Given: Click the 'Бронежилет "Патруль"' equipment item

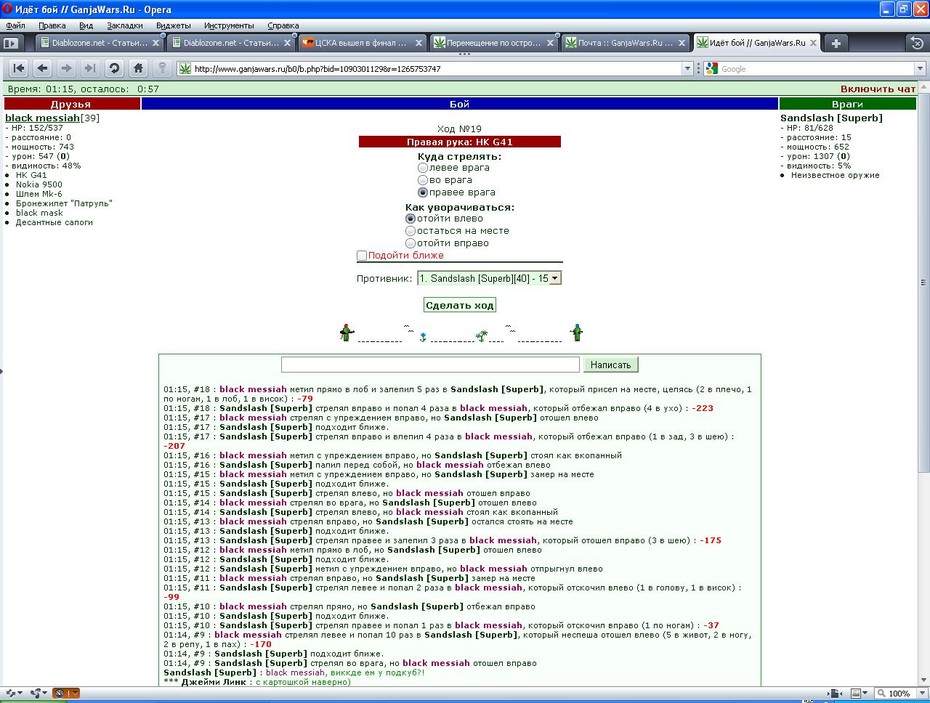Looking at the screenshot, I should (63, 203).
